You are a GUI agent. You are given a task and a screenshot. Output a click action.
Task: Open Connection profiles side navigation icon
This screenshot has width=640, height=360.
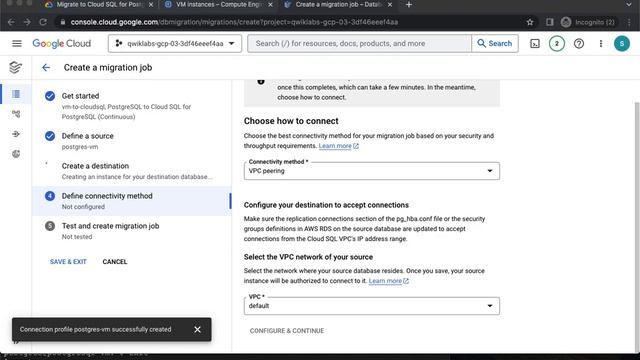pyautogui.click(x=16, y=114)
